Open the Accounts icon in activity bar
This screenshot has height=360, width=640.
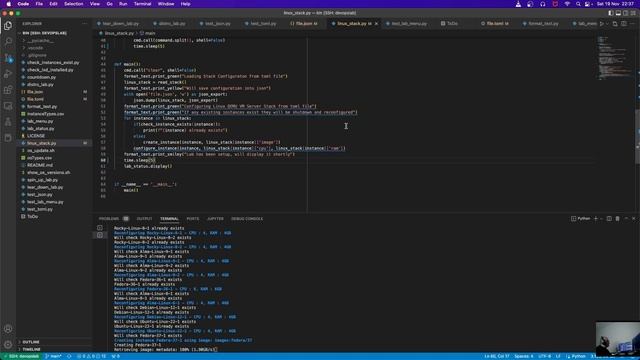[x=8, y=329]
